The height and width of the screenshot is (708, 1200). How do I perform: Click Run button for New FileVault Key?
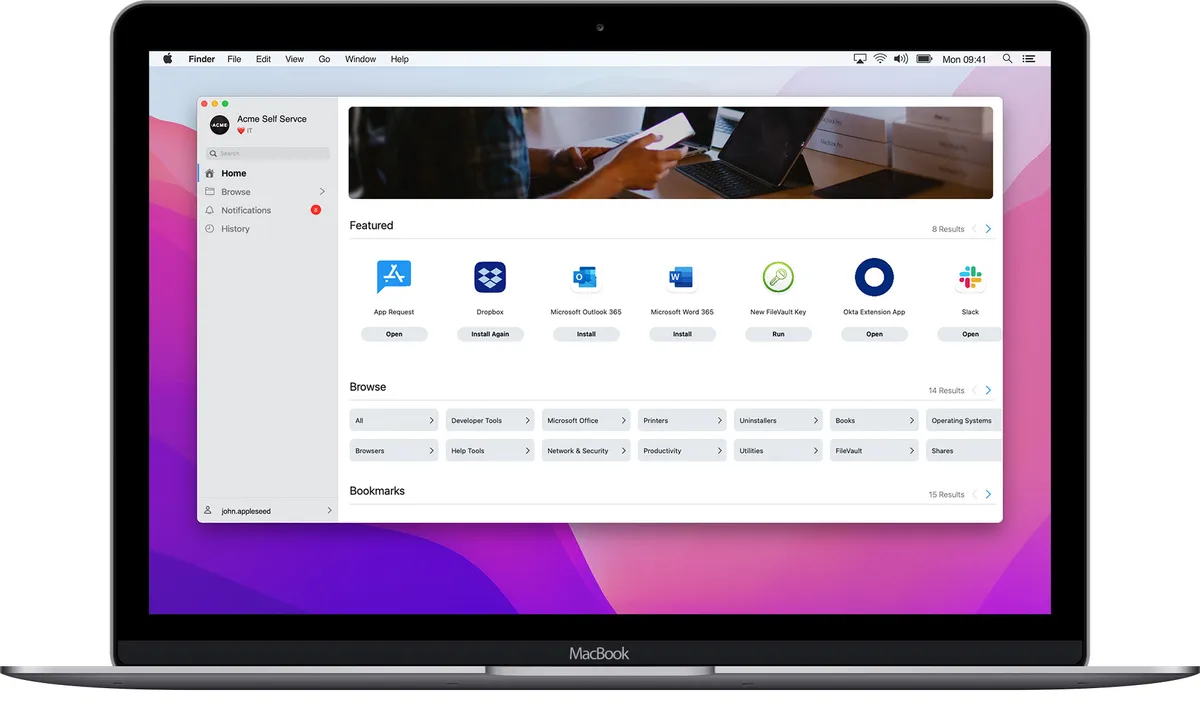click(x=778, y=334)
